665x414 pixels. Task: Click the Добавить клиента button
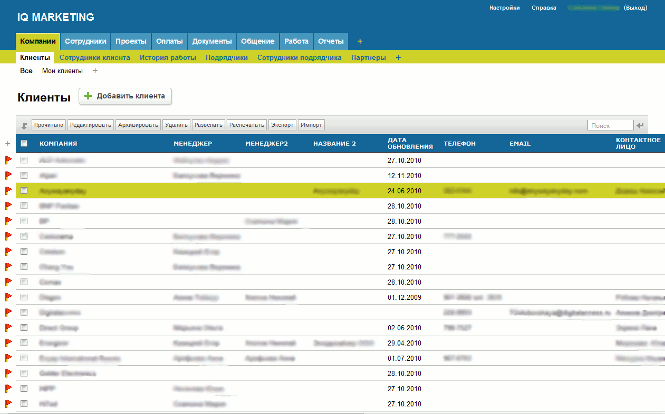125,96
